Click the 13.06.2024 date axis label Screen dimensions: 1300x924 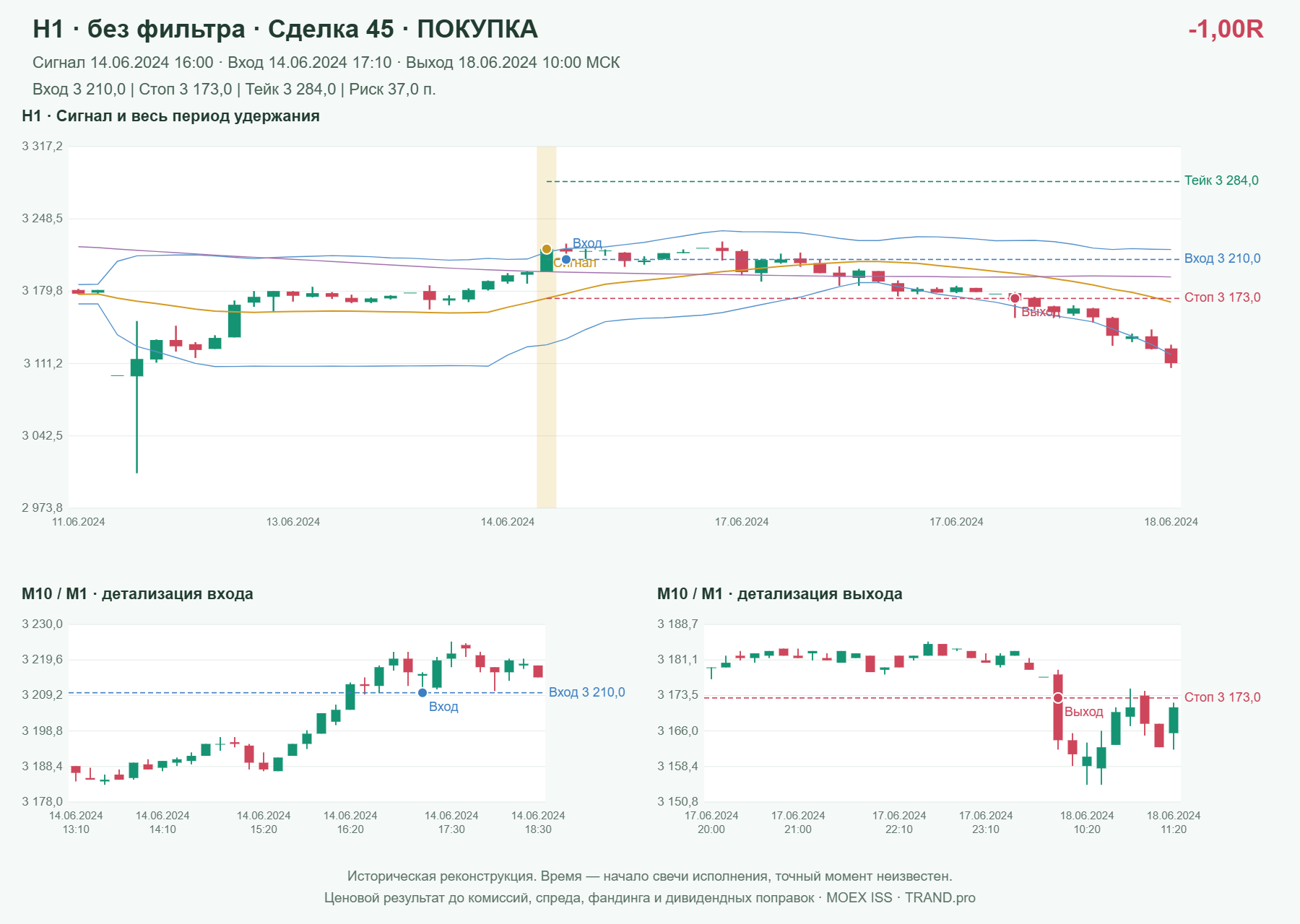pyautogui.click(x=293, y=522)
